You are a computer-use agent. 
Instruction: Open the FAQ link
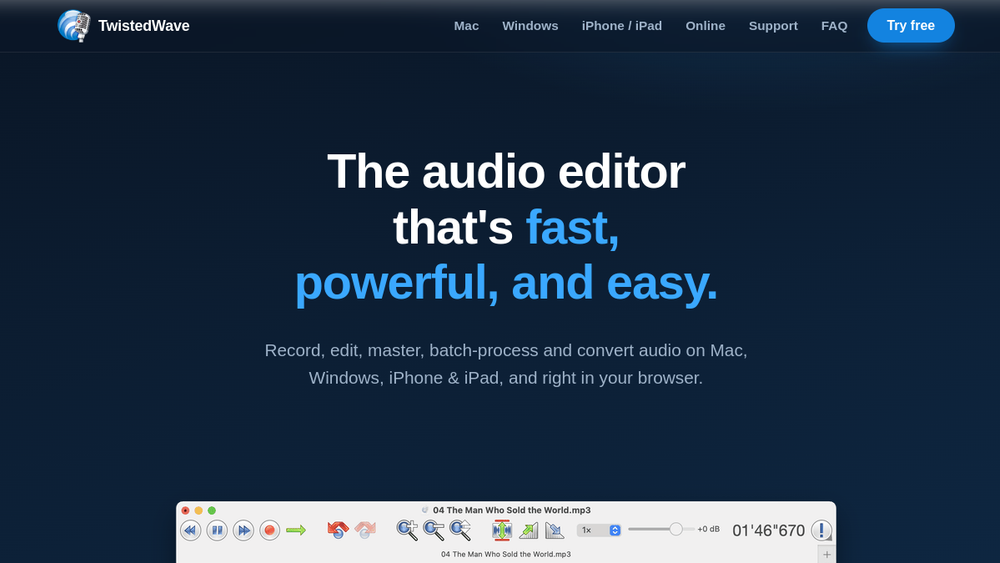(x=834, y=26)
